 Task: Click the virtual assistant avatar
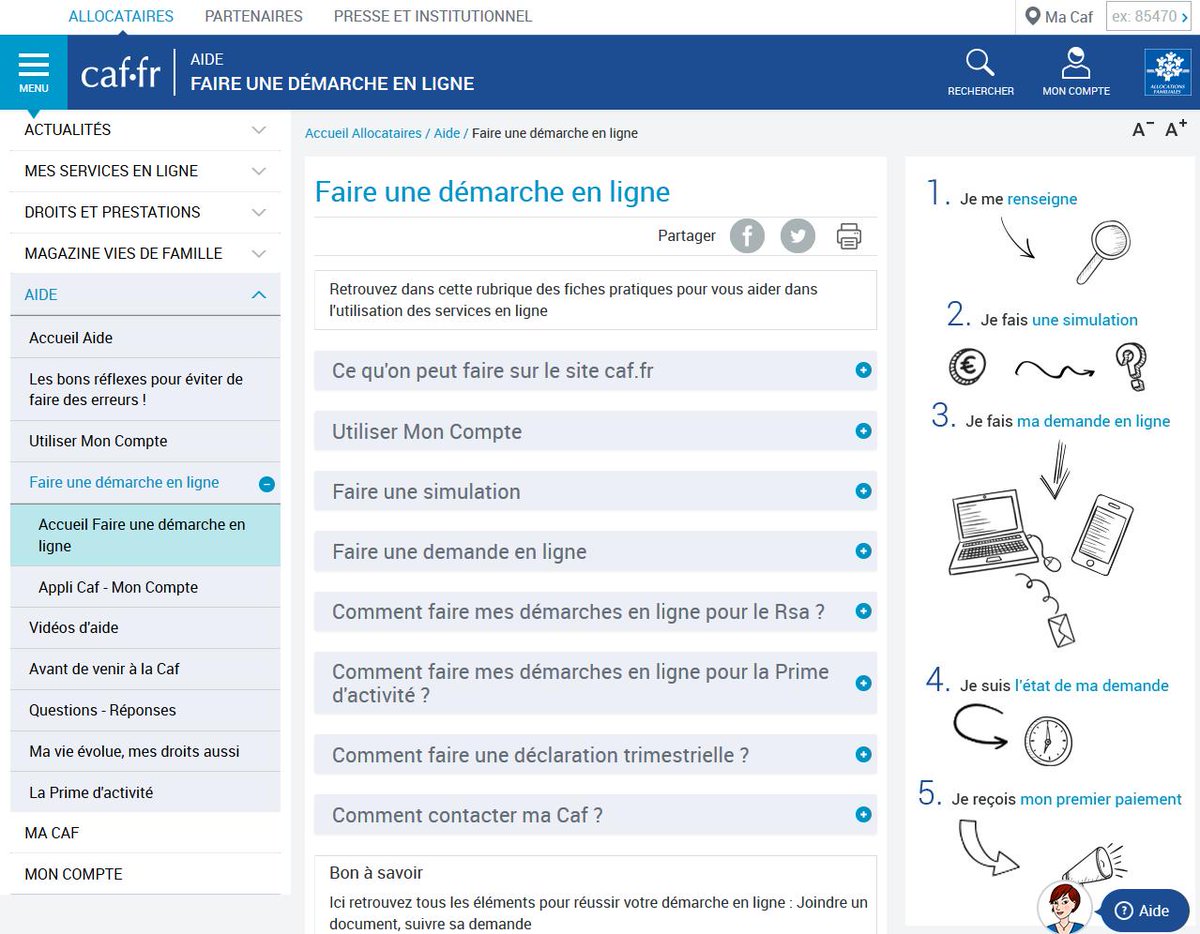(x=1064, y=908)
